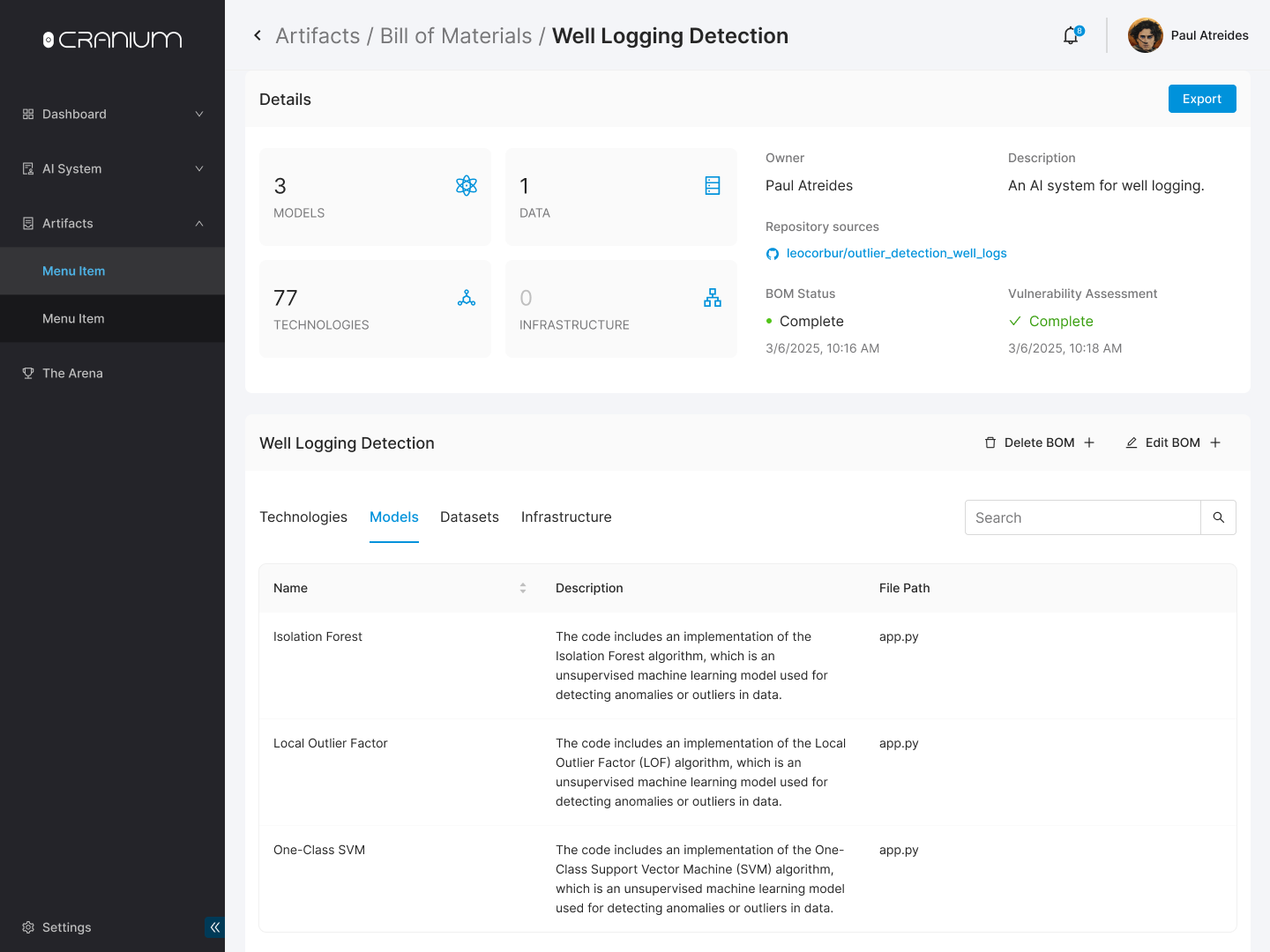
Task: Expand the AI System menu chevron
Action: [x=199, y=168]
